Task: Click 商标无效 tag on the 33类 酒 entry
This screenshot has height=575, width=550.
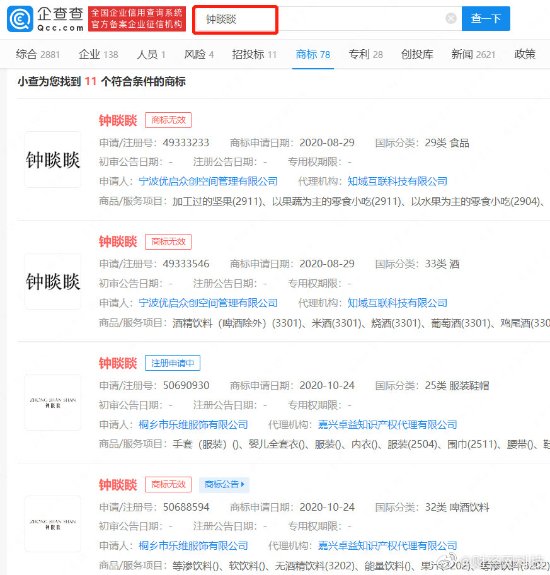Action: coord(168,242)
